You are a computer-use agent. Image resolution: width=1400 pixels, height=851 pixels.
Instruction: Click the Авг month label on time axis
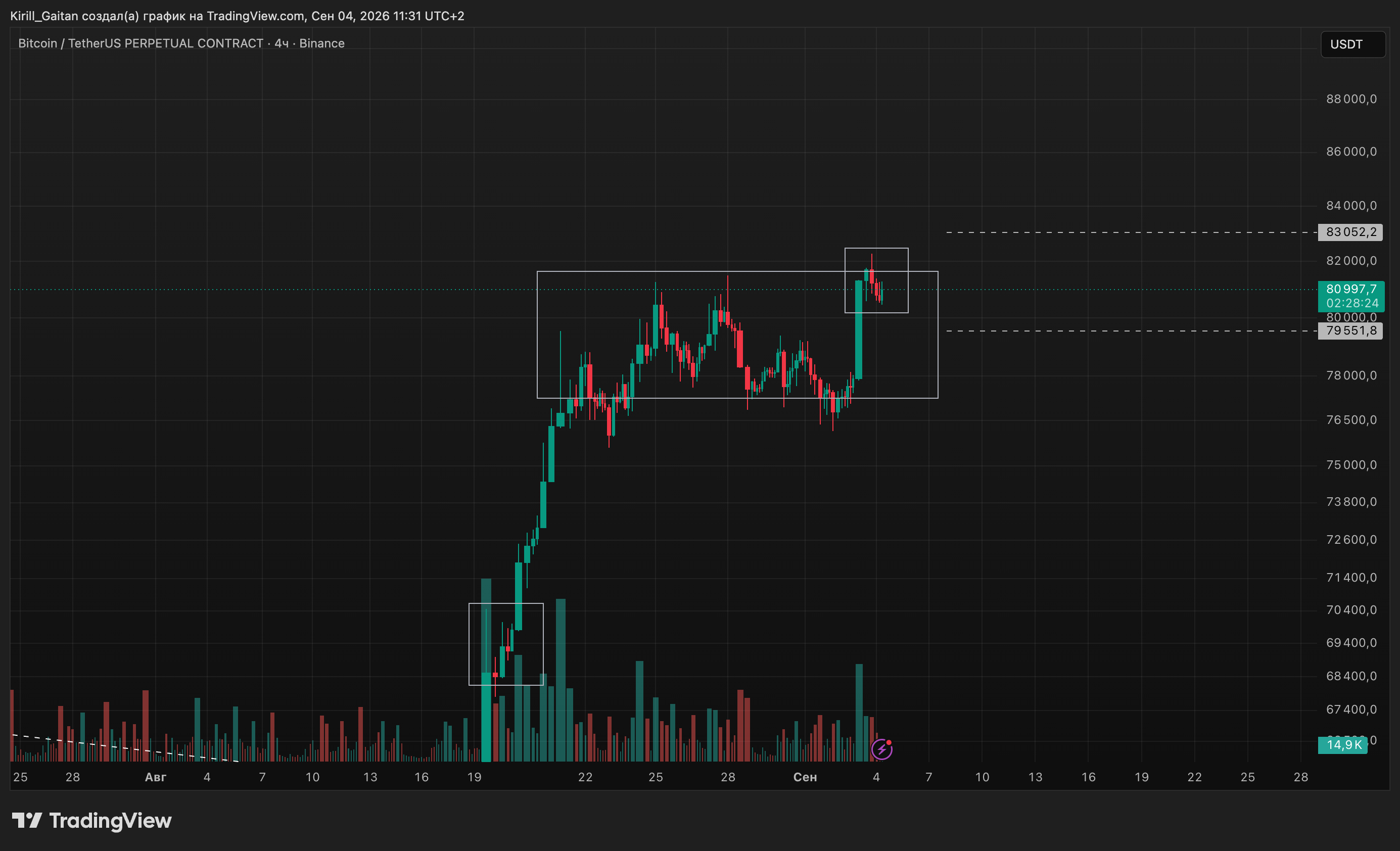coord(155,777)
